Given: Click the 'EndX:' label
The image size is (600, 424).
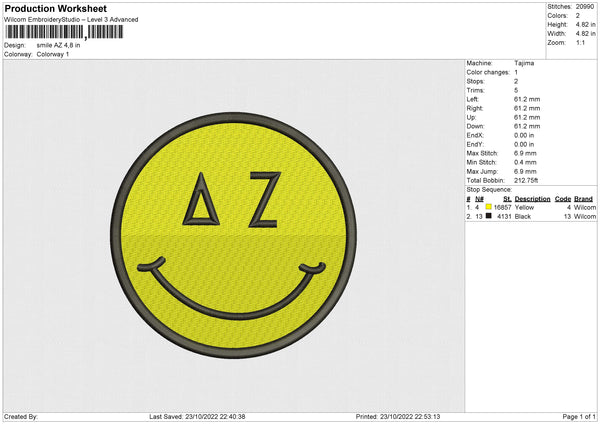Looking at the screenshot, I should pos(475,135).
